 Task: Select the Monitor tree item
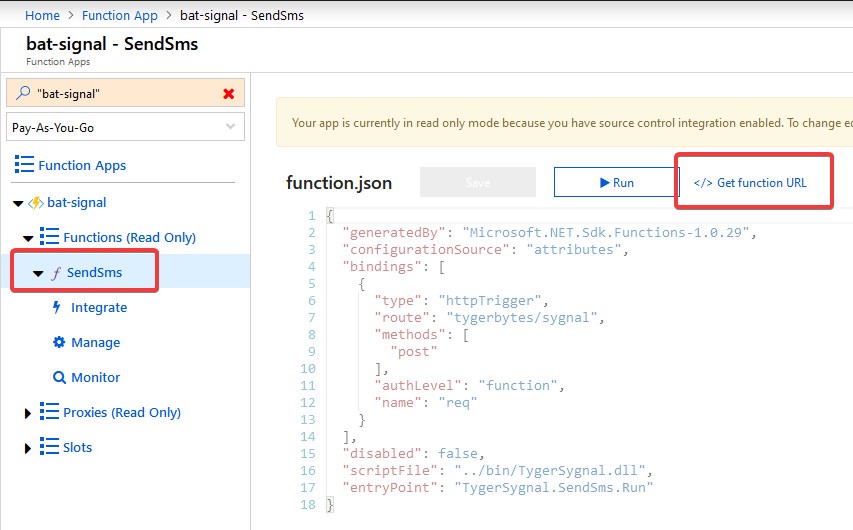pyautogui.click(x=95, y=377)
